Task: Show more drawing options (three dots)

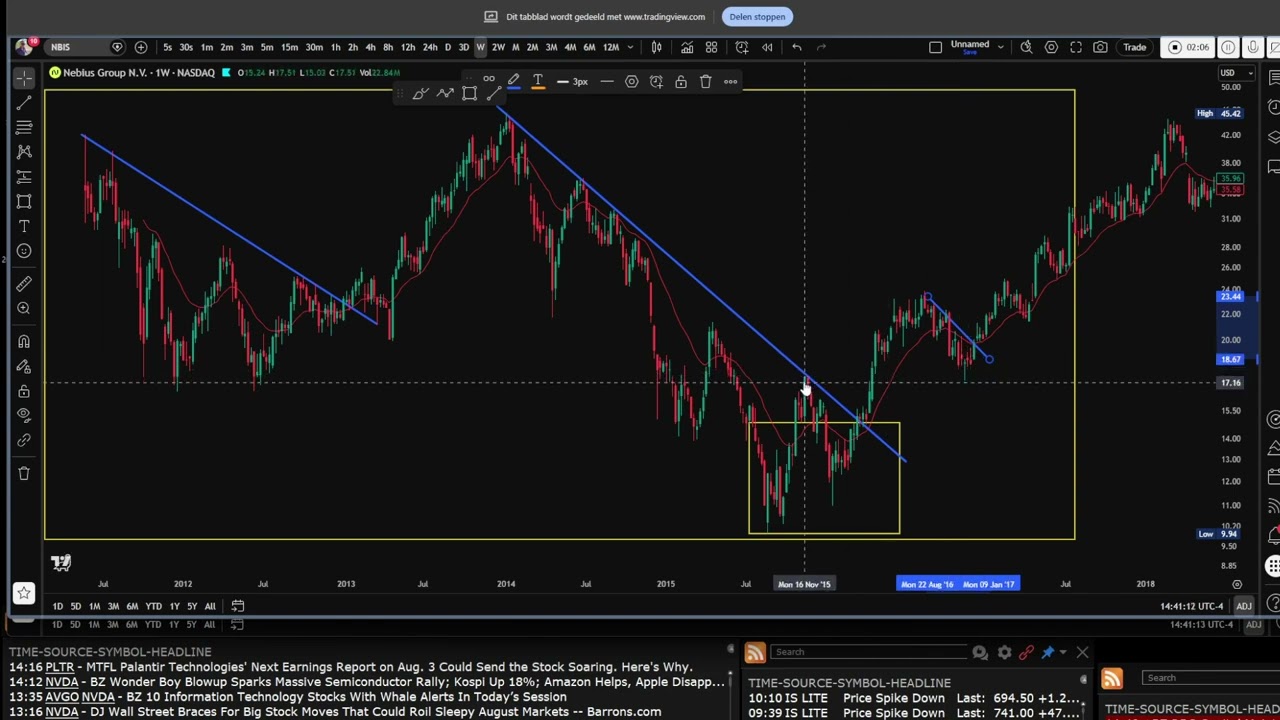Action: tap(730, 82)
